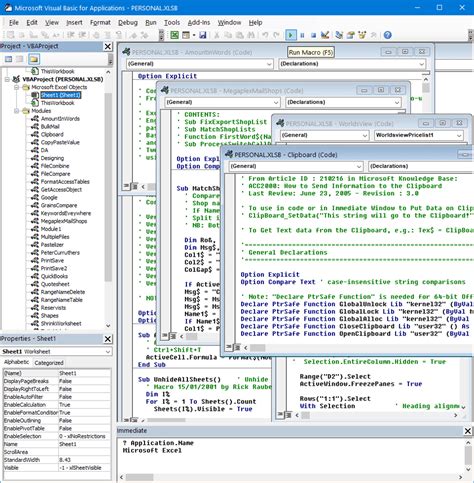Click View Object icon in Project panel

pyautogui.click(x=20, y=59)
